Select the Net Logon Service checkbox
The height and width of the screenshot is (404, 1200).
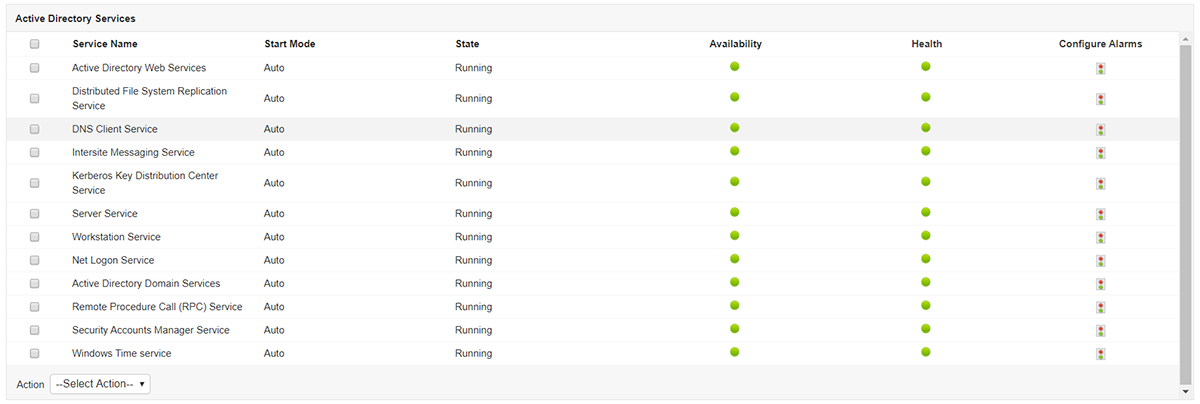35,261
